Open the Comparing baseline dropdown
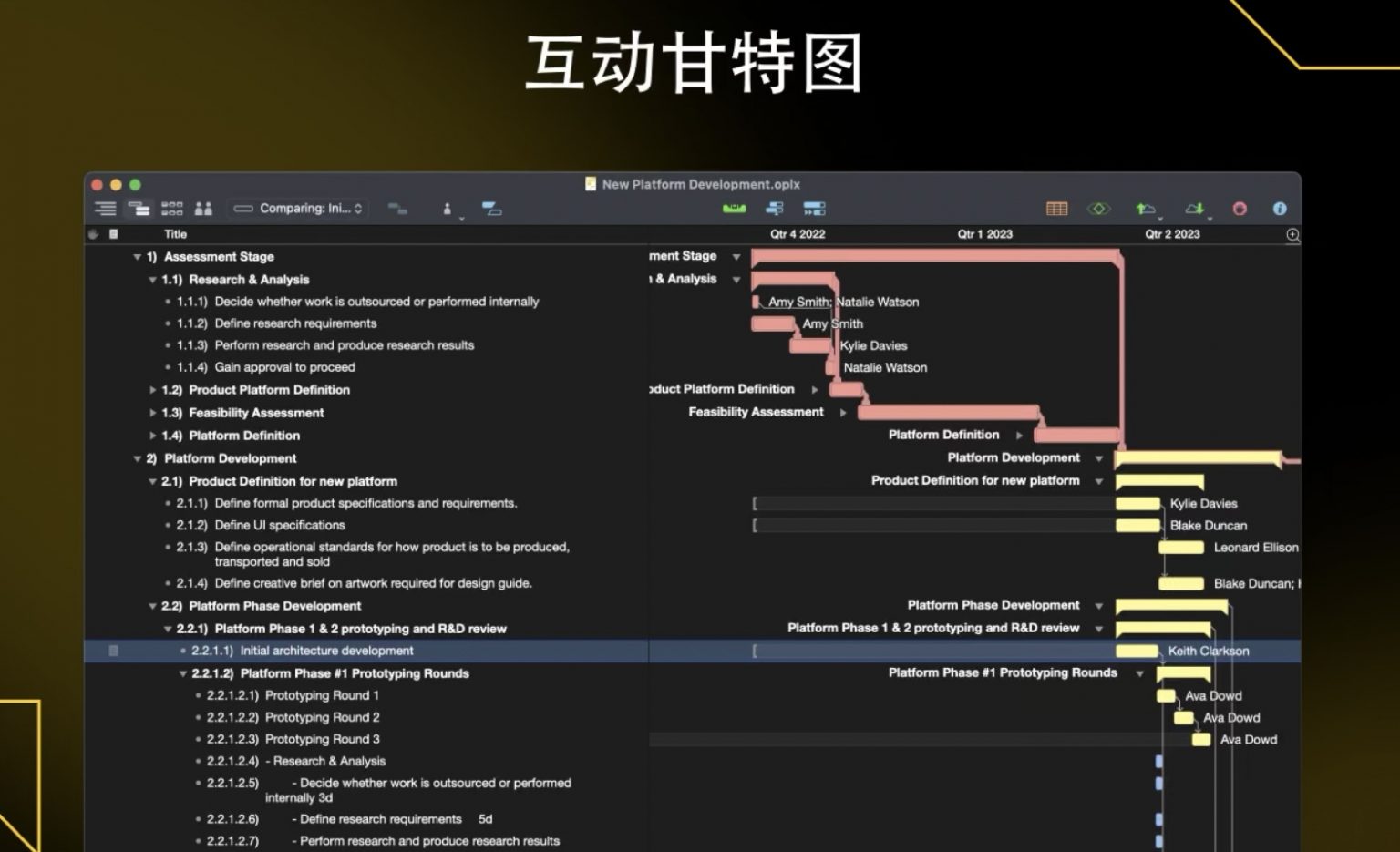The height and width of the screenshot is (852, 1400). [x=298, y=208]
